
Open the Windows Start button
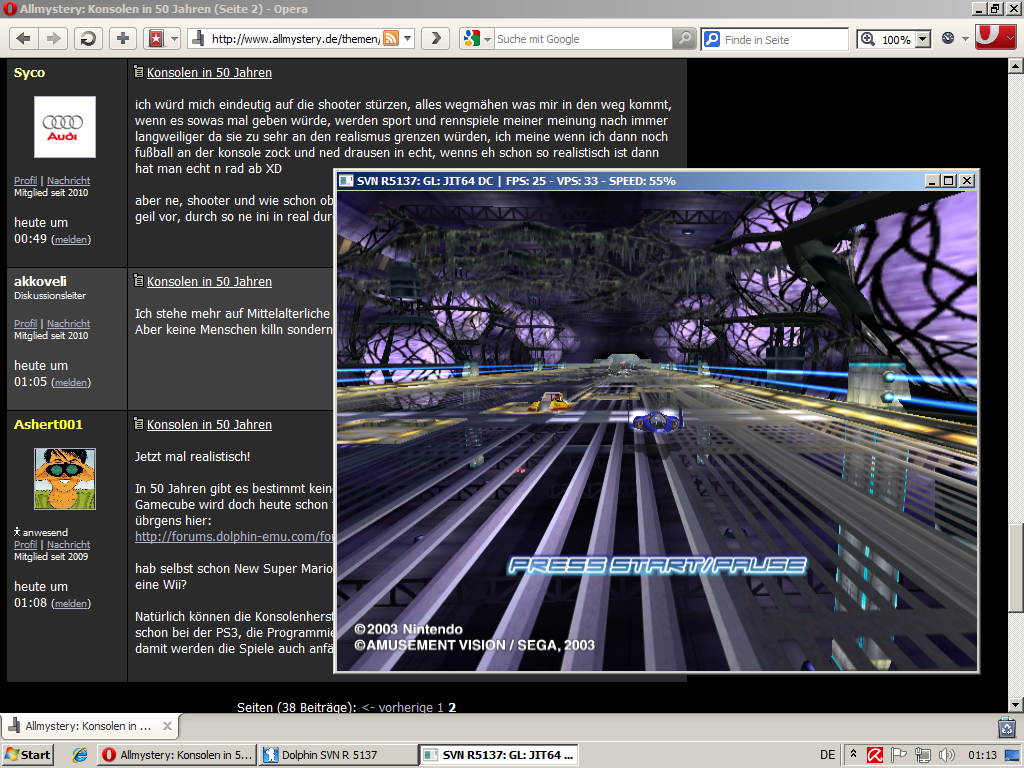(x=27, y=755)
